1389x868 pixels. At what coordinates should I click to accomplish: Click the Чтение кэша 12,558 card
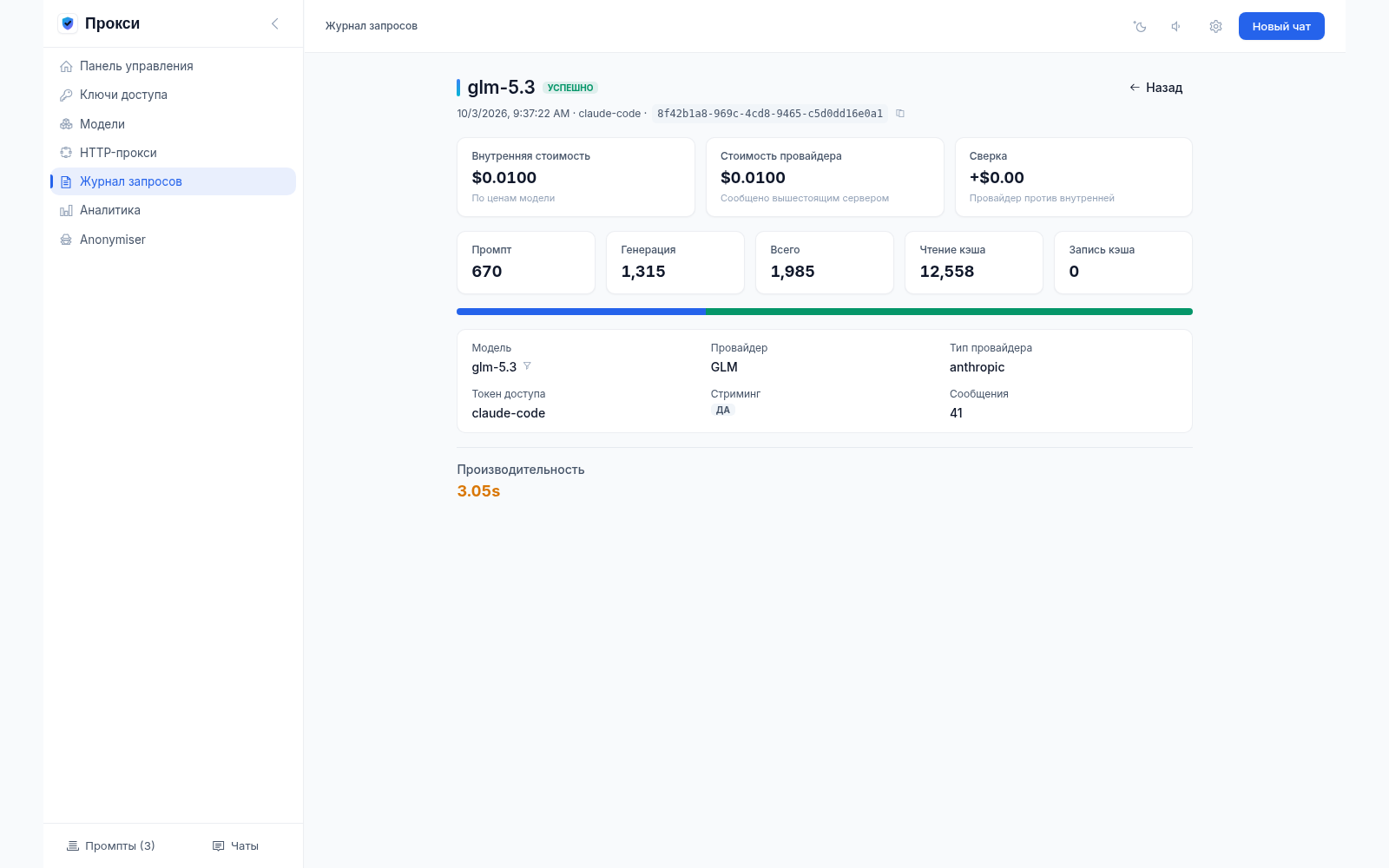tap(974, 262)
